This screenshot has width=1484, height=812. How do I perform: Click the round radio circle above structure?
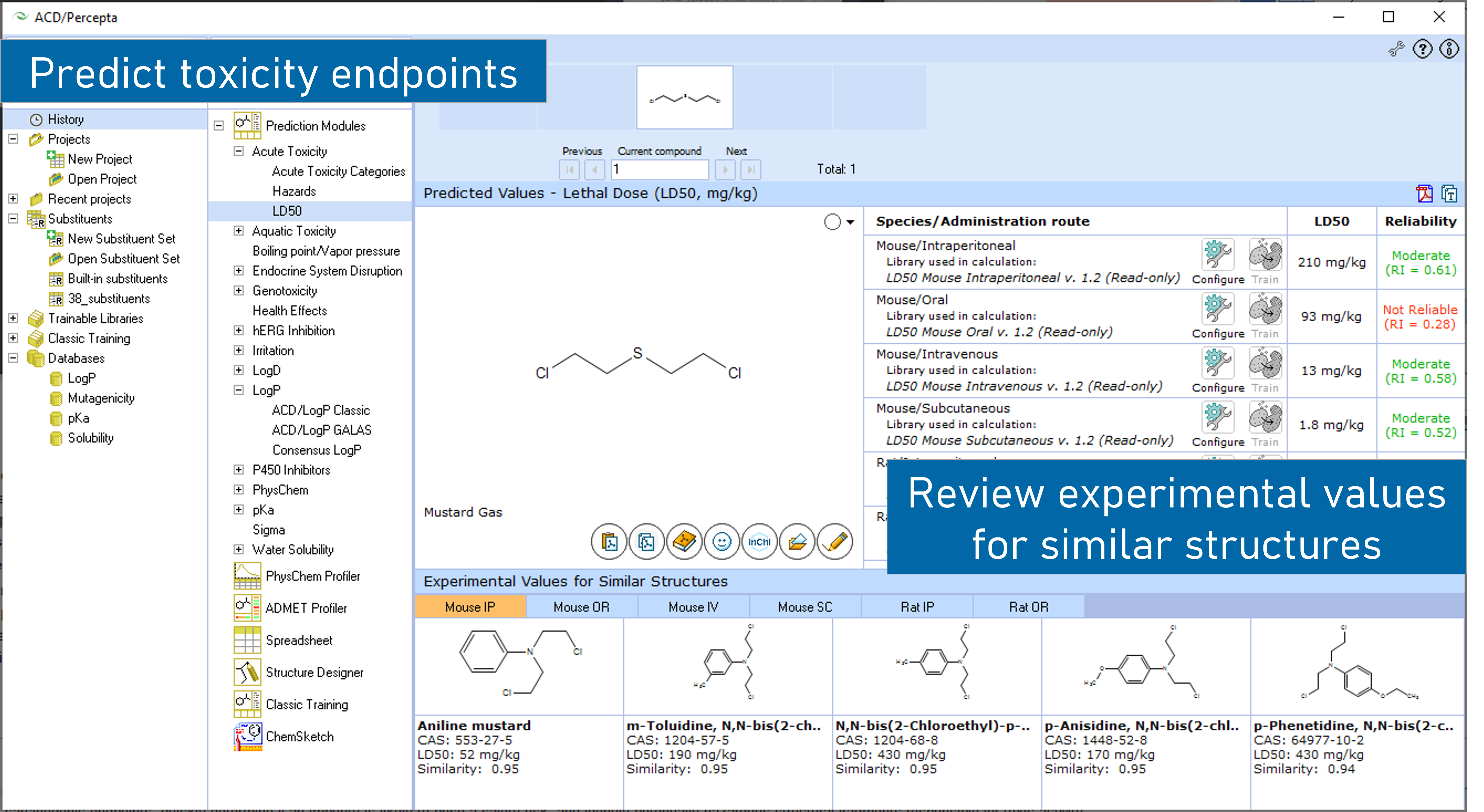832,222
